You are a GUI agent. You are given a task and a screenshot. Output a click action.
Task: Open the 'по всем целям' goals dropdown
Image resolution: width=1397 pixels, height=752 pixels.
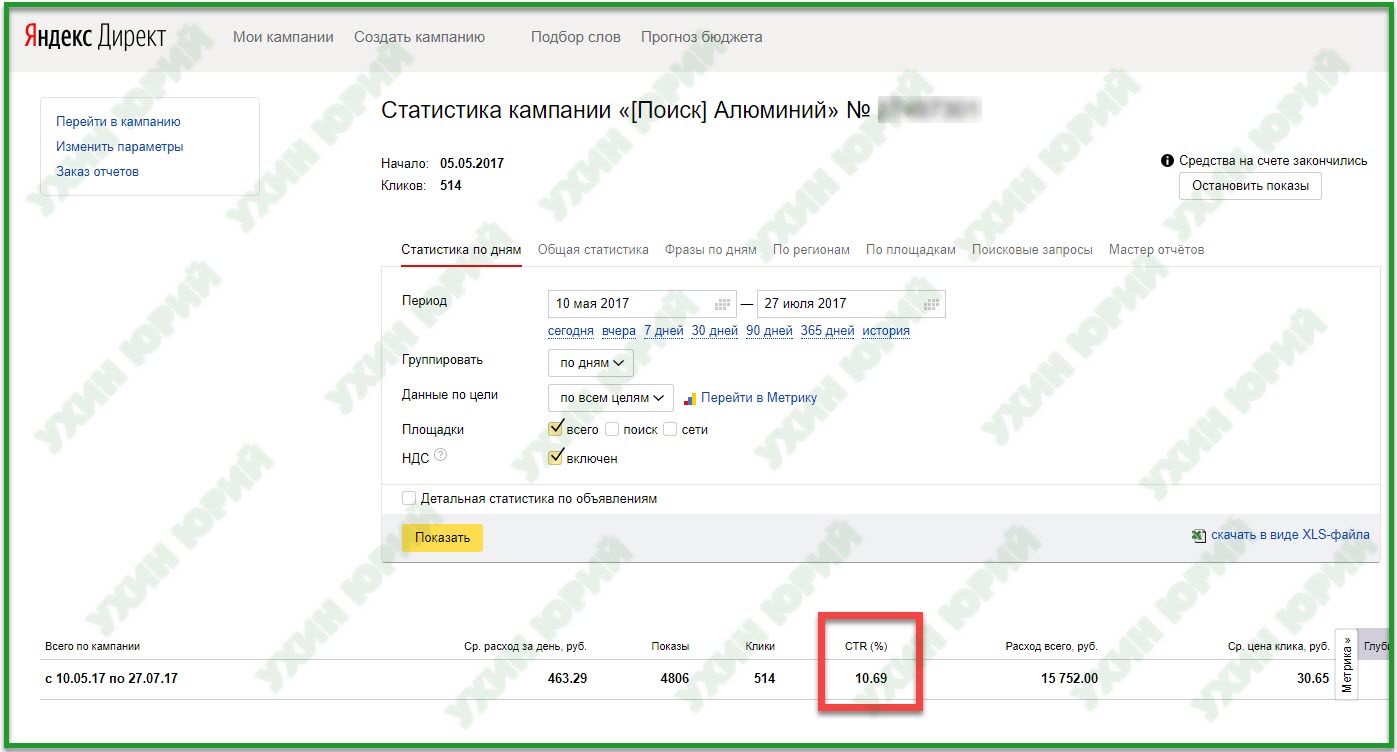point(611,398)
